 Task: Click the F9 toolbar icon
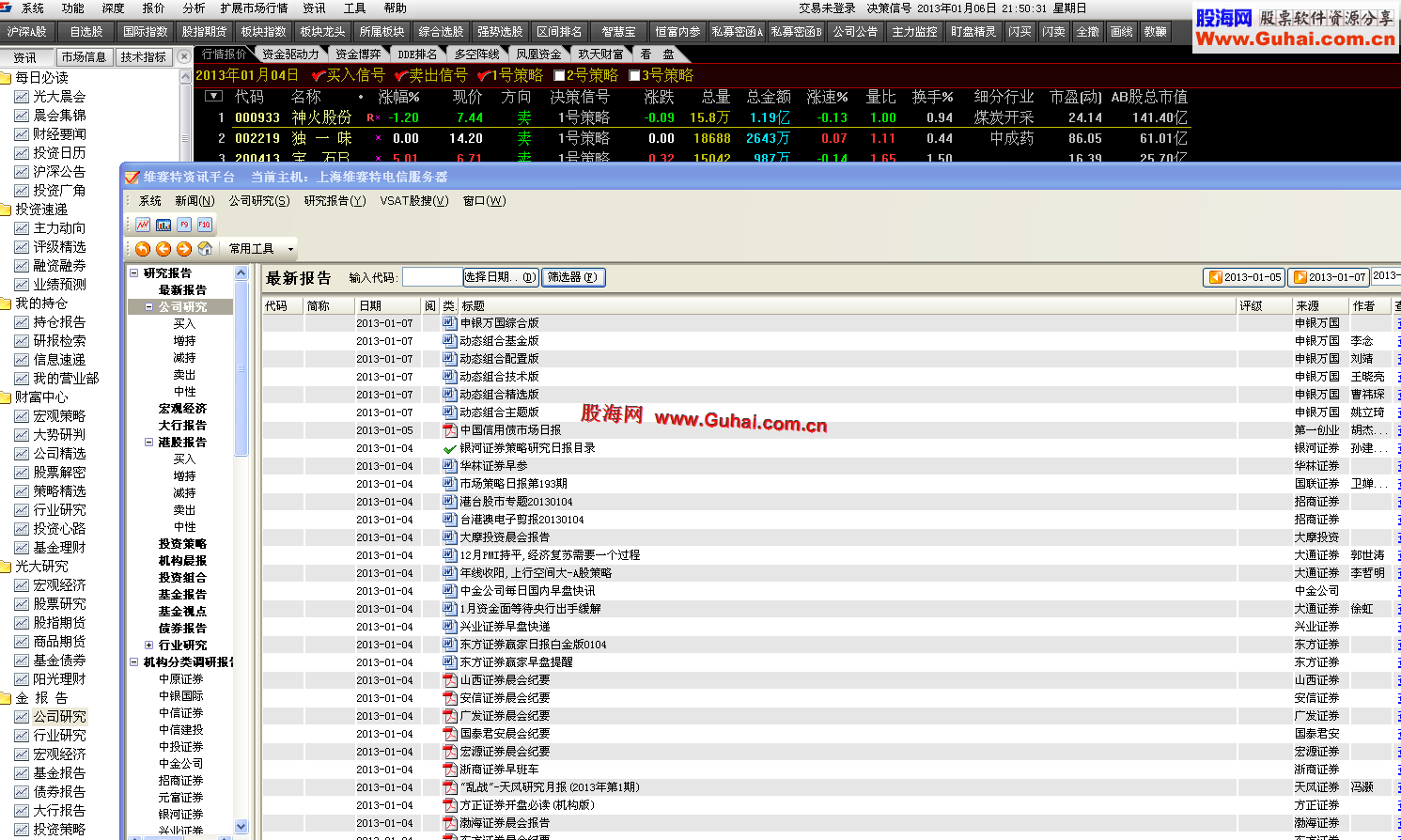pyautogui.click(x=184, y=225)
